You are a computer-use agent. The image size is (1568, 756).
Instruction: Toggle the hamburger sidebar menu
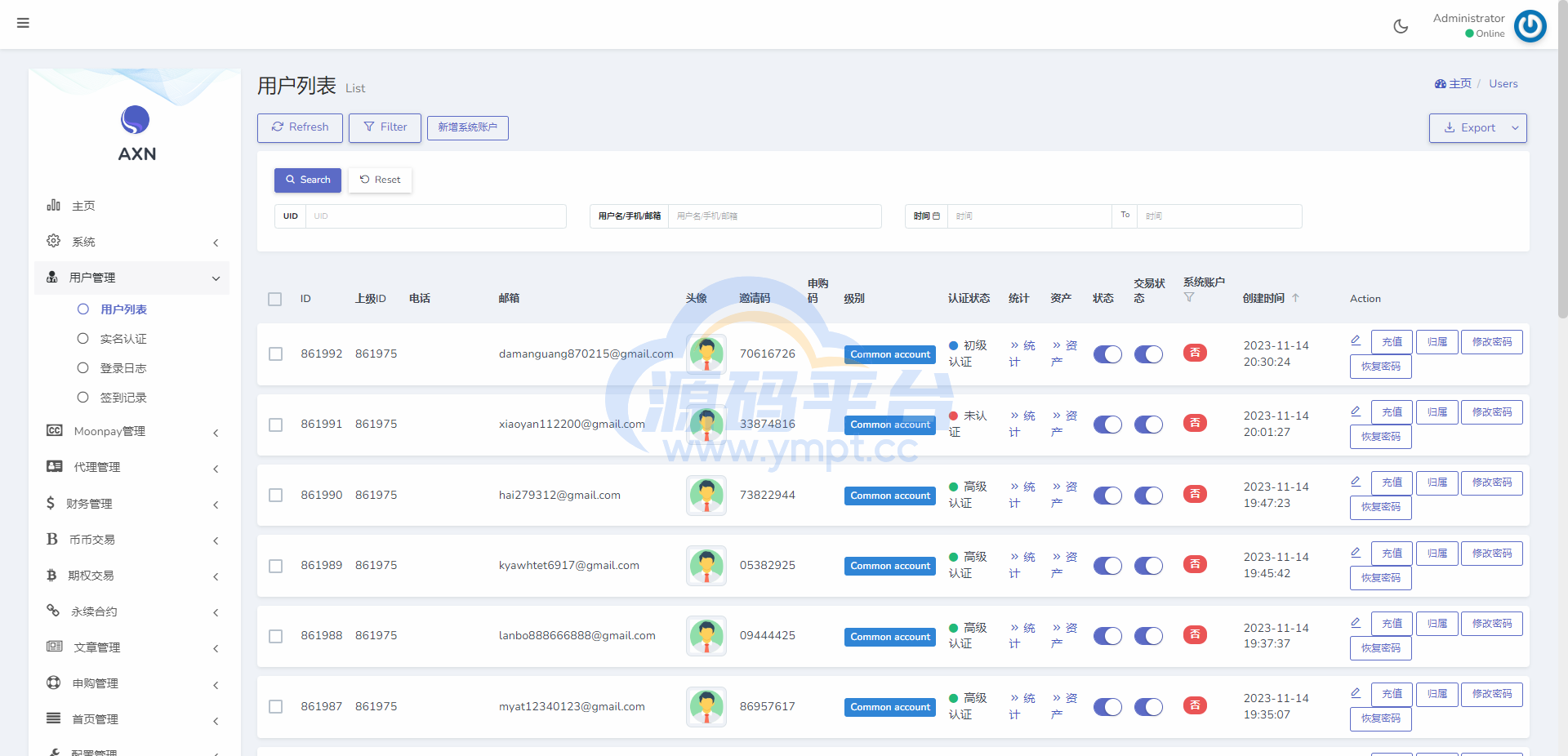click(23, 23)
